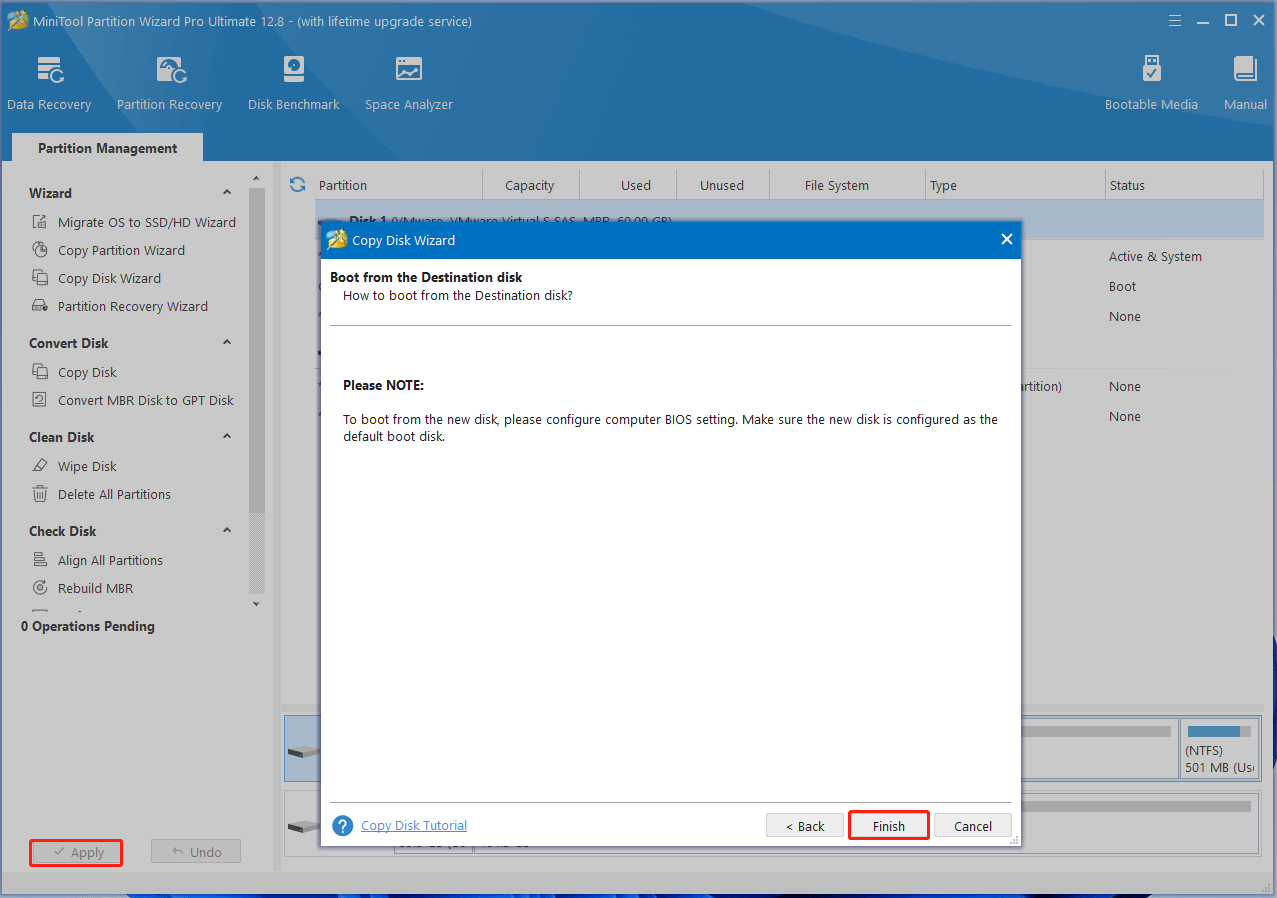Click the Back button in wizard

[804, 826]
